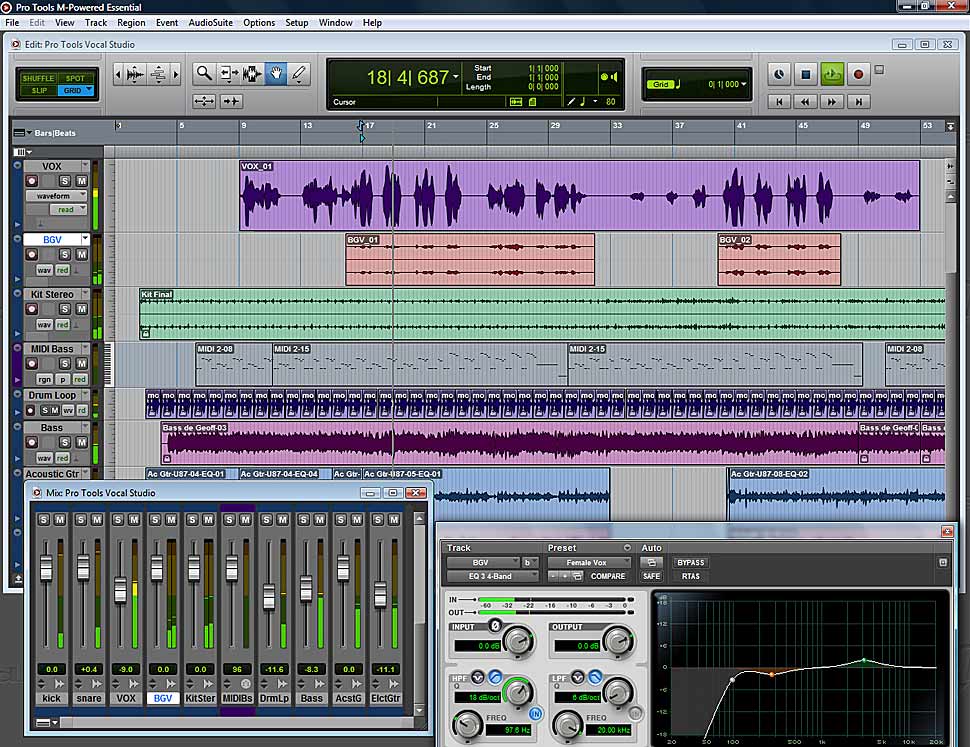Open the EQ 3 4-Band plug-in selector

[x=492, y=576]
